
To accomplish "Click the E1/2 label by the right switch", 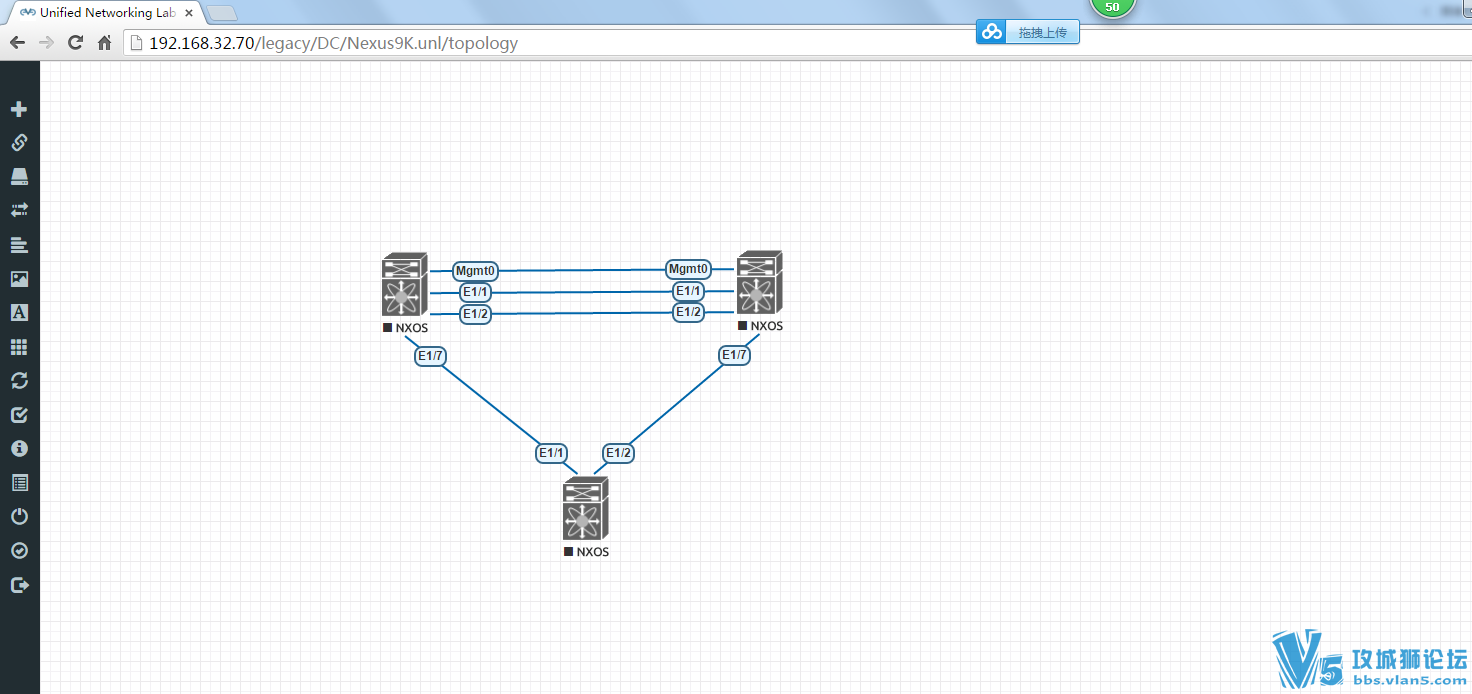I will (x=688, y=312).
